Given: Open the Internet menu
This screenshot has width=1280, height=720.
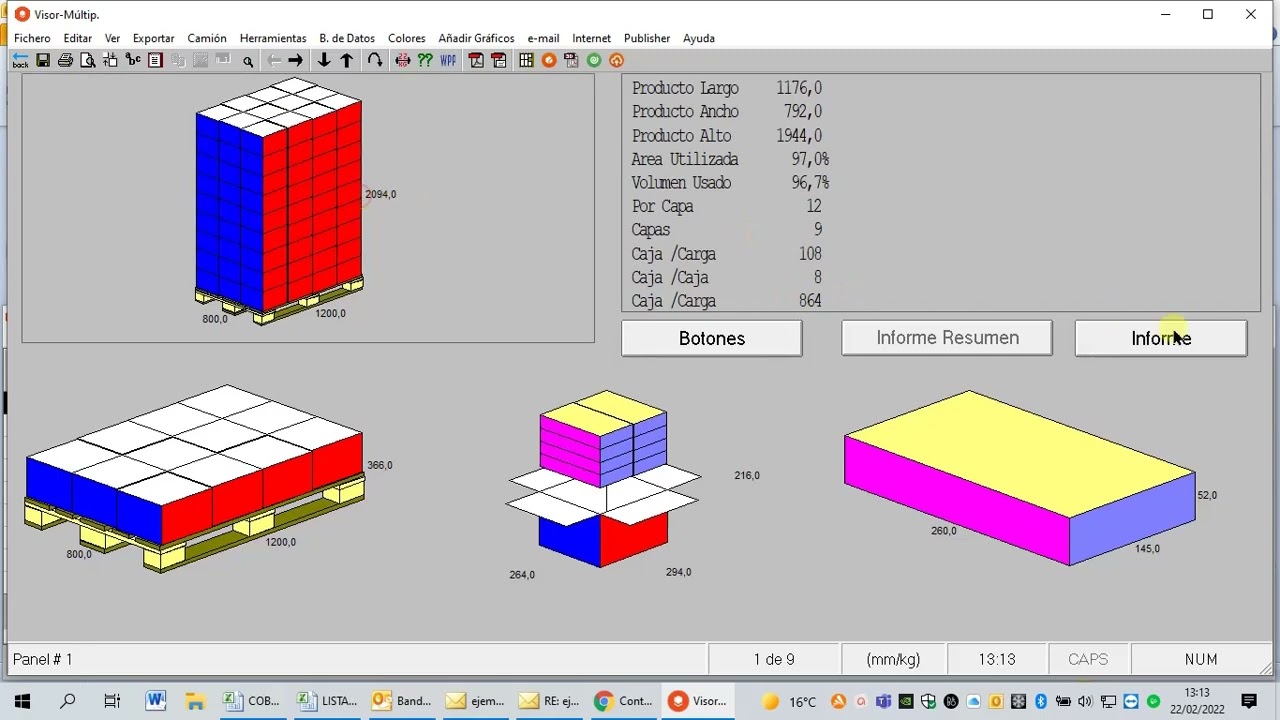Looking at the screenshot, I should [591, 38].
